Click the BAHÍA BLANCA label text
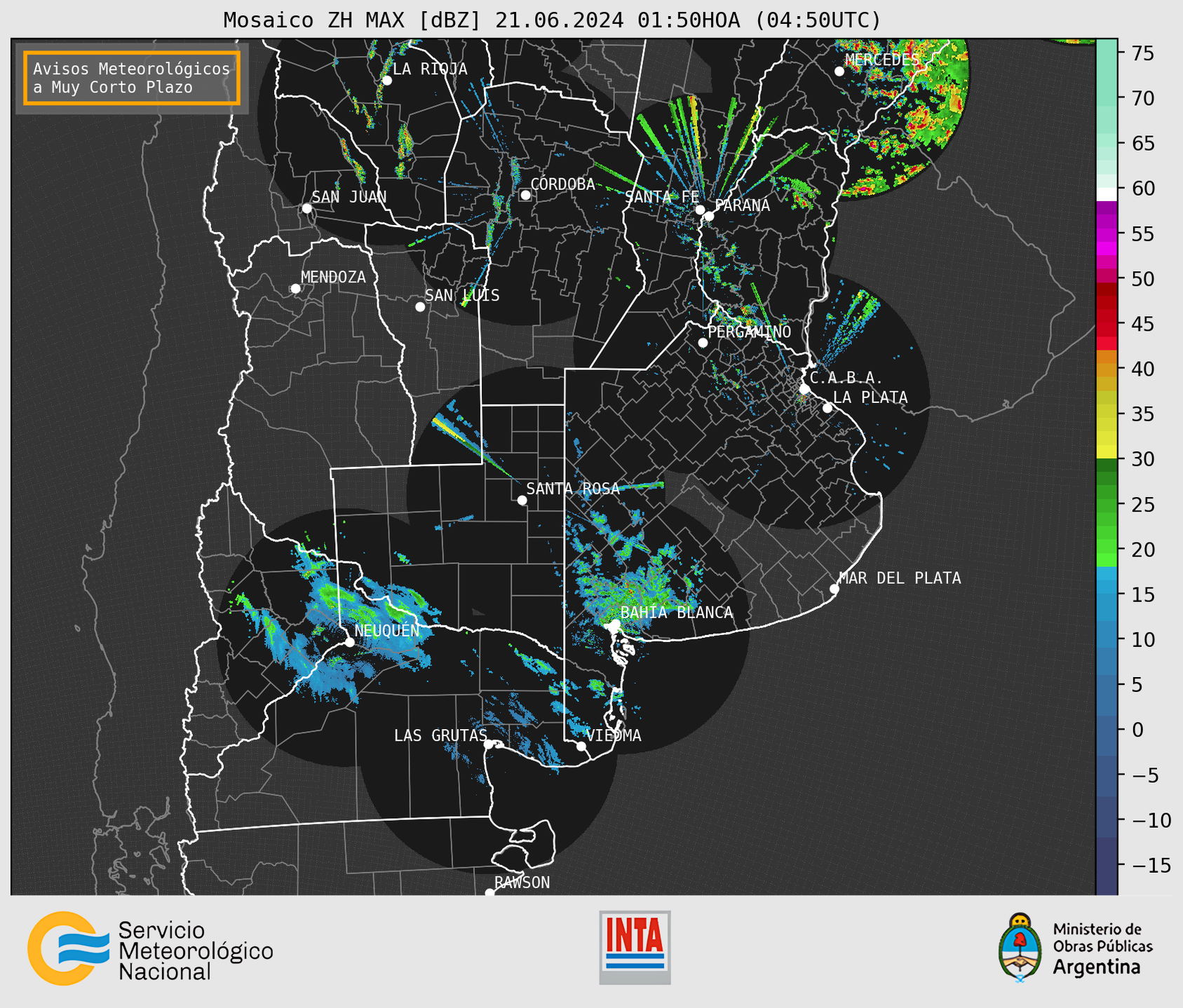This screenshot has width=1183, height=1008. [x=677, y=613]
